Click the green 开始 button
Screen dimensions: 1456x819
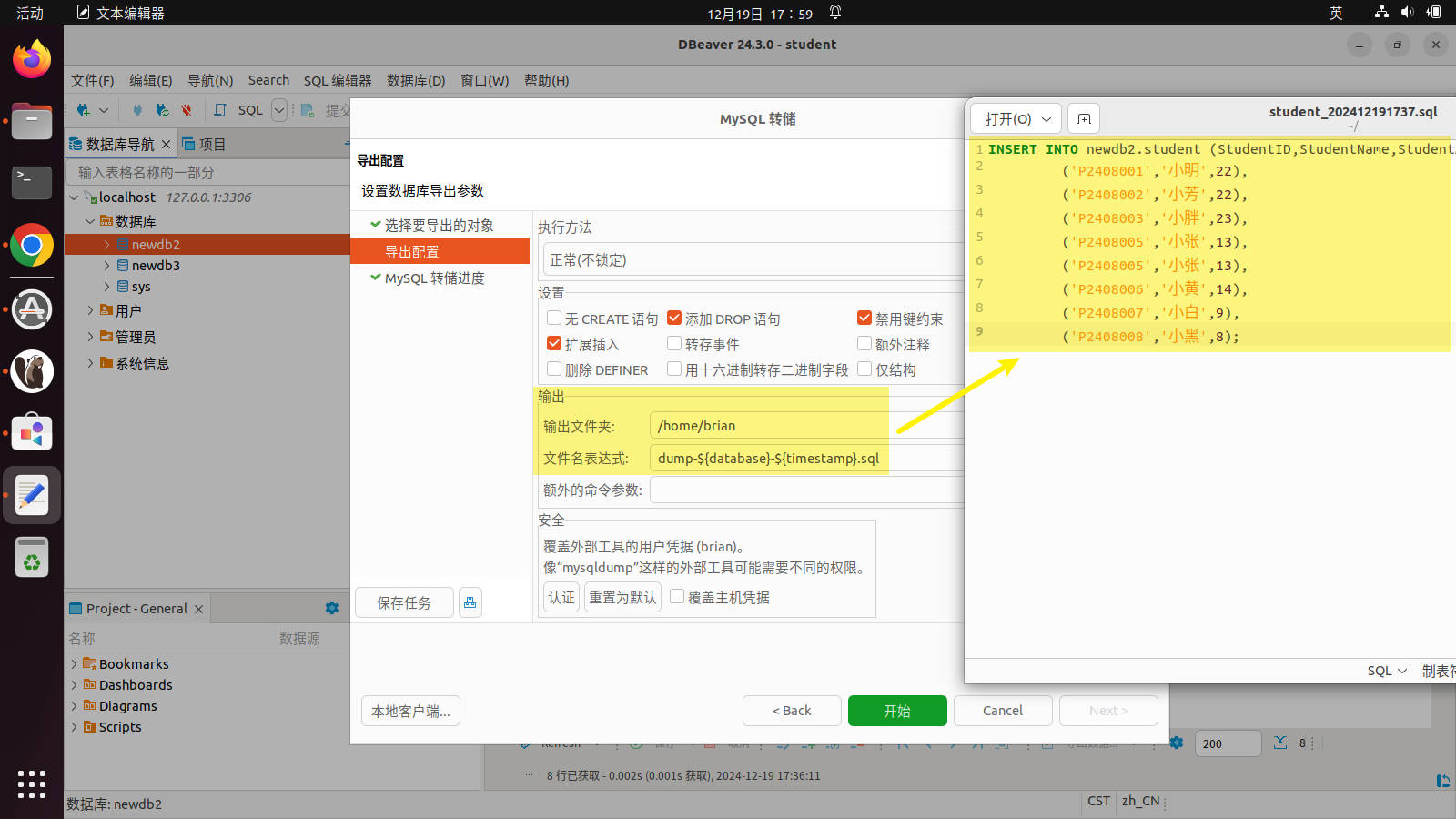[x=897, y=711]
